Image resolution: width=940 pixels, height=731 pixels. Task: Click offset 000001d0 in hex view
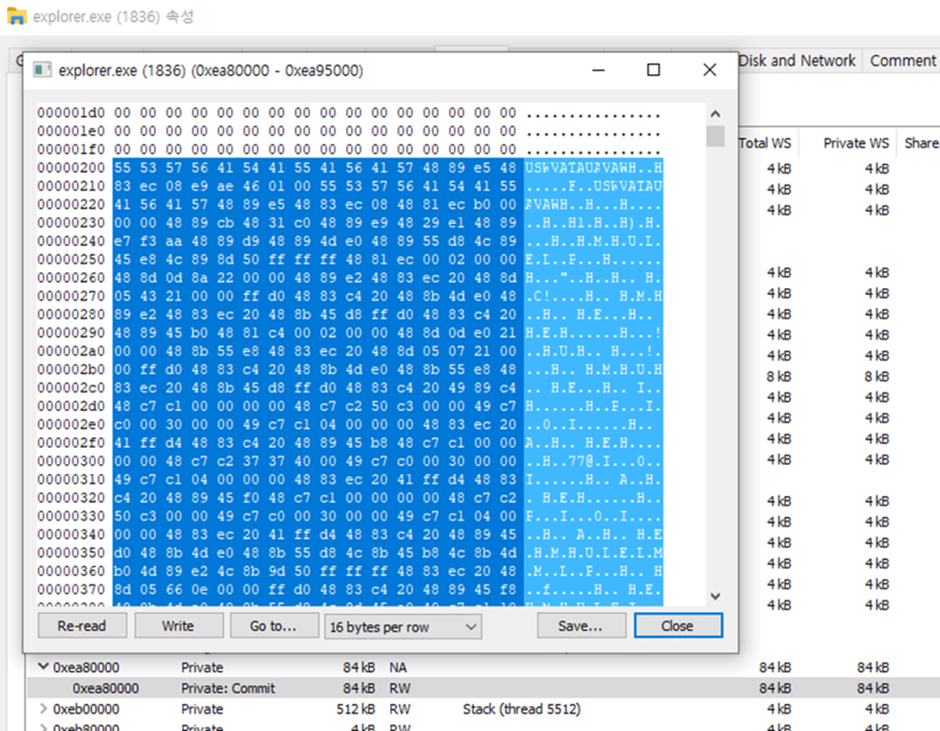71,113
